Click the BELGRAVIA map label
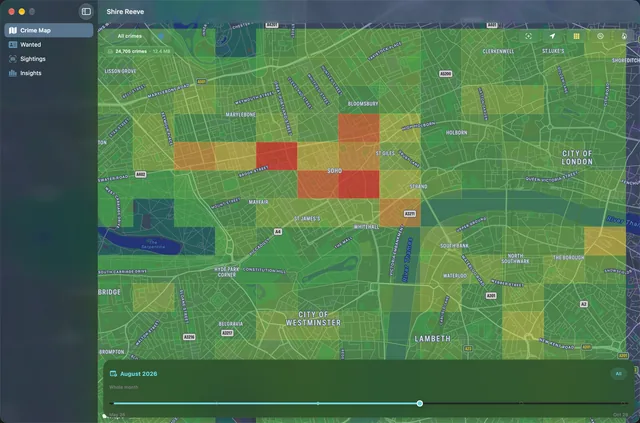640x423 pixels. point(231,324)
